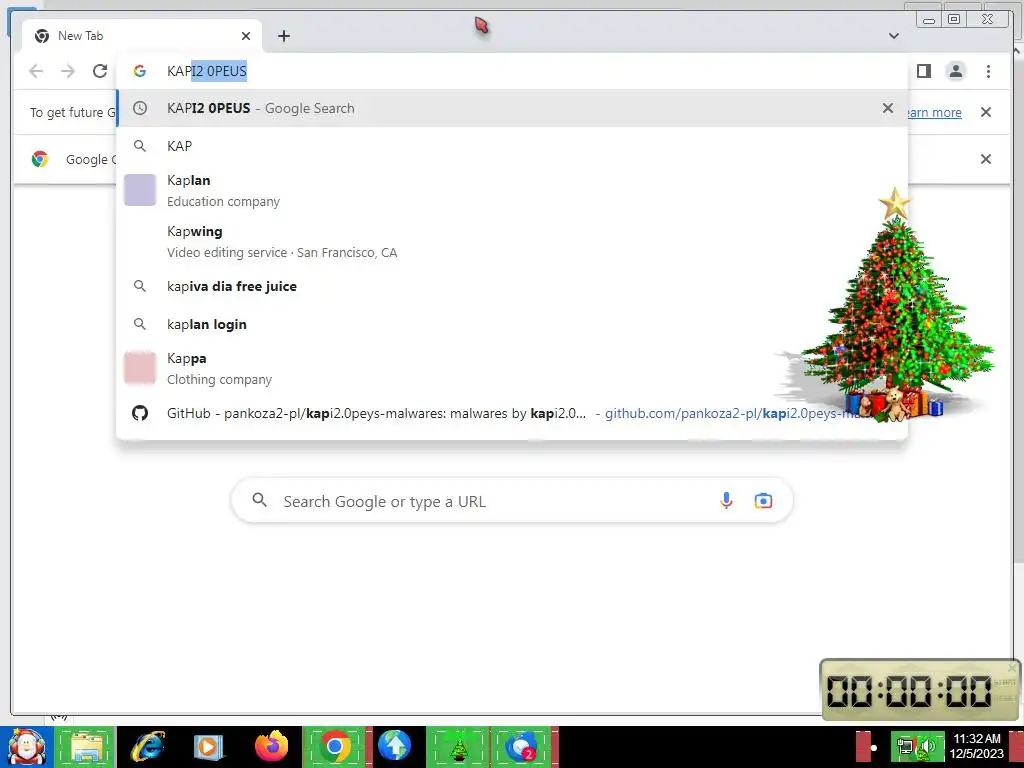Start voice search with the microphone icon
Viewport: 1024px width, 768px height.
726,501
